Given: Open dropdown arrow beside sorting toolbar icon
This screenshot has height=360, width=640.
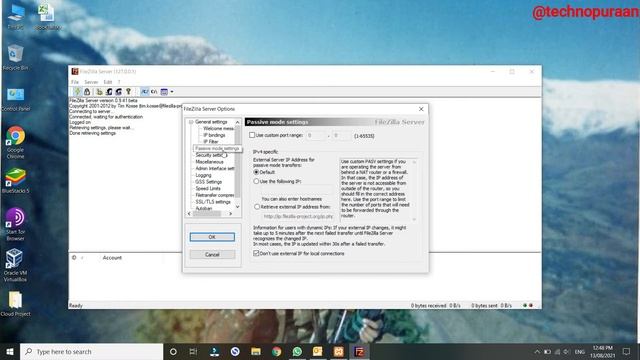Looking at the screenshot, I should (x=172, y=91).
